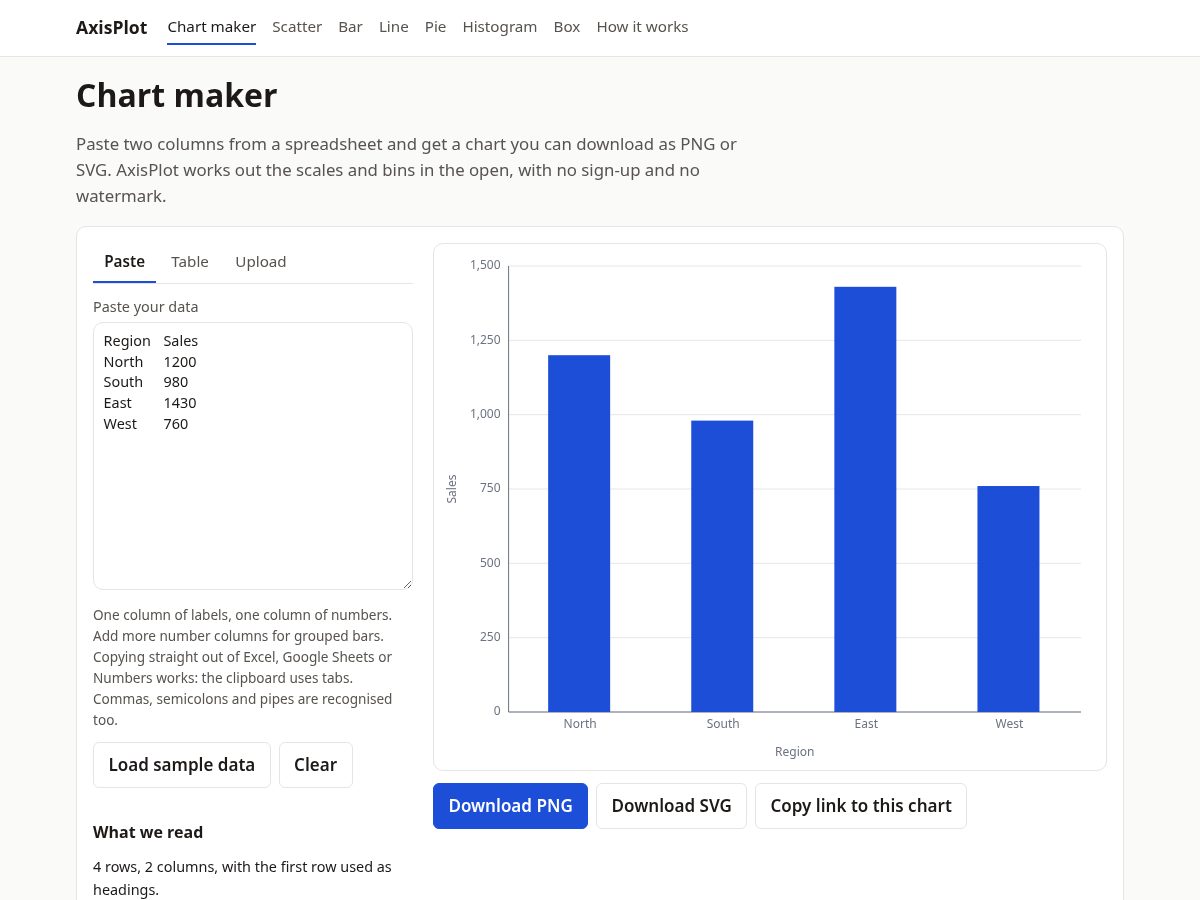
Task: Click the Download SVG button
Action: pos(671,806)
